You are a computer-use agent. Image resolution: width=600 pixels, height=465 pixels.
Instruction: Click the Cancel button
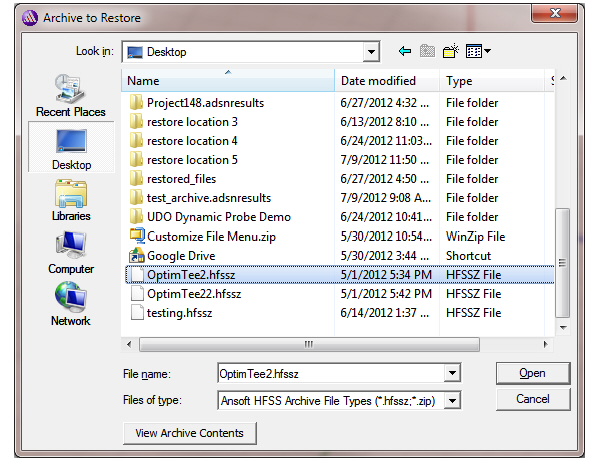(533, 399)
